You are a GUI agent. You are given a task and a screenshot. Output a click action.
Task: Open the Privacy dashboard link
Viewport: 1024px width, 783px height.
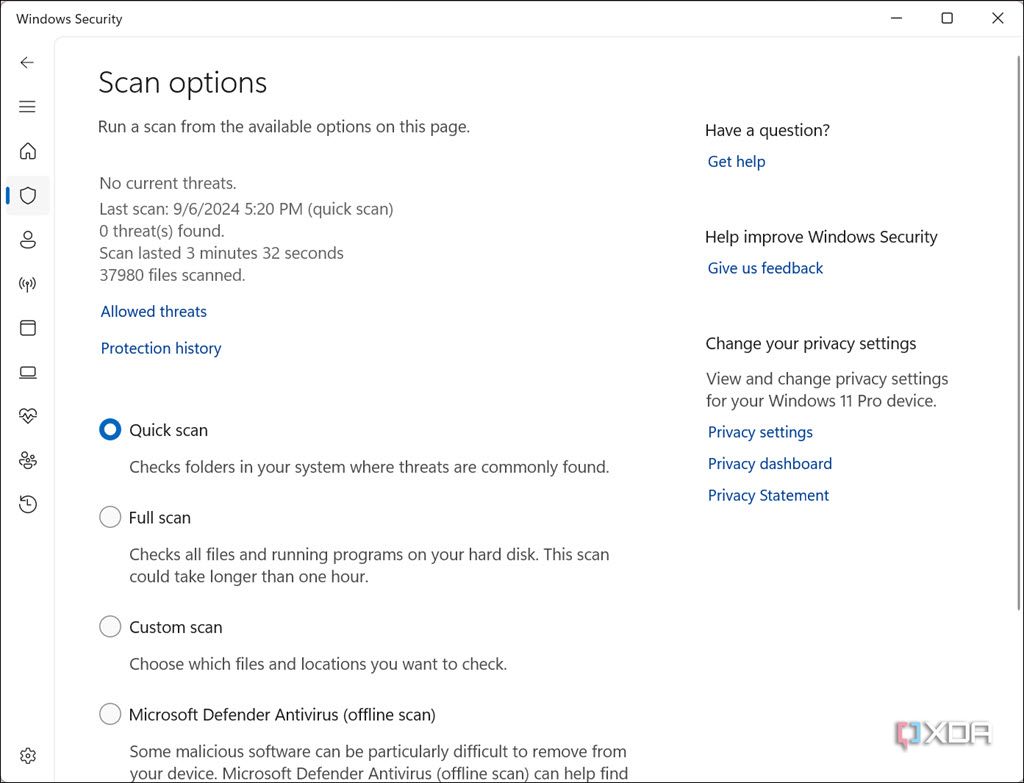tap(769, 464)
